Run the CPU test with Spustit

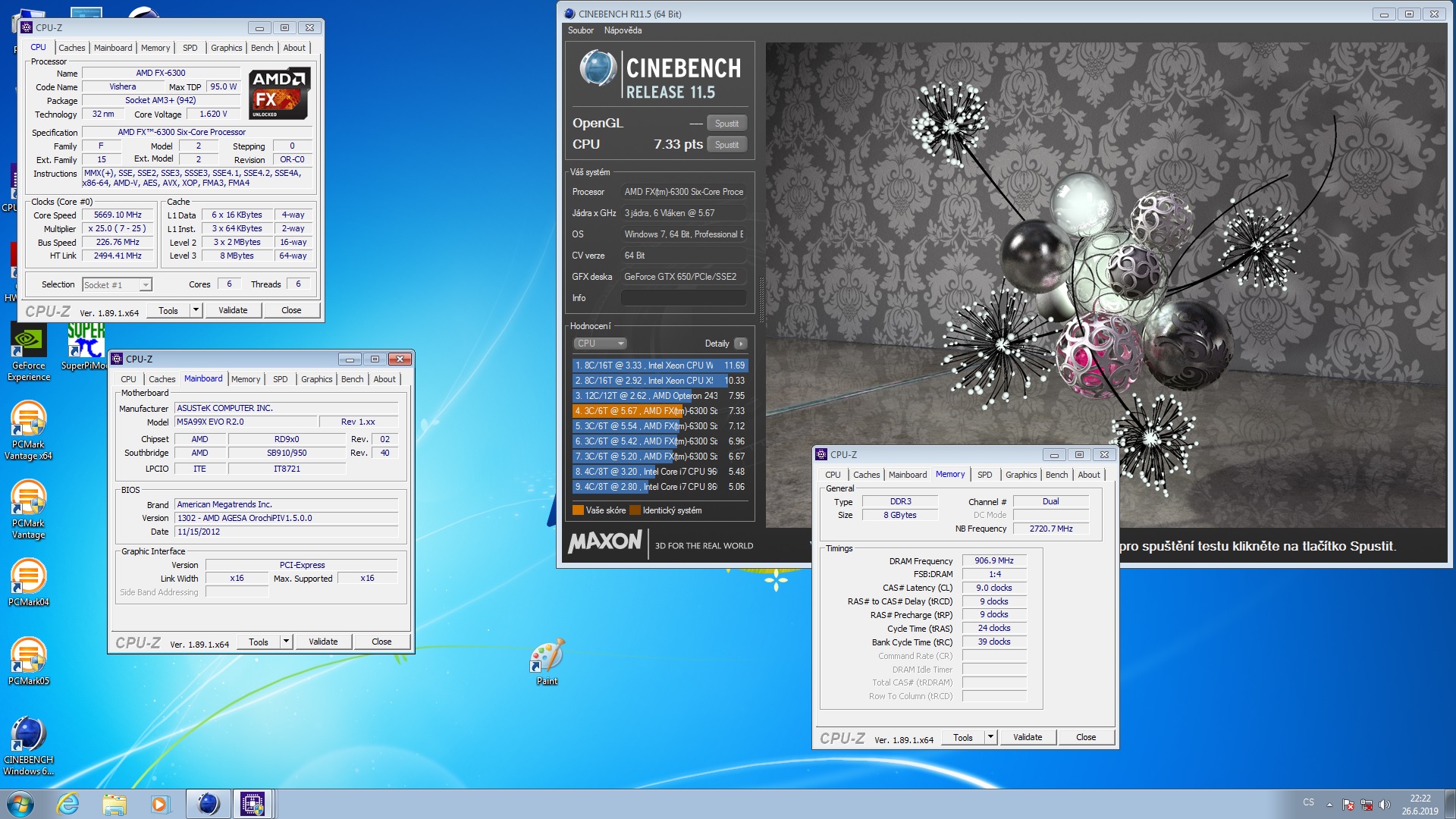pos(726,145)
